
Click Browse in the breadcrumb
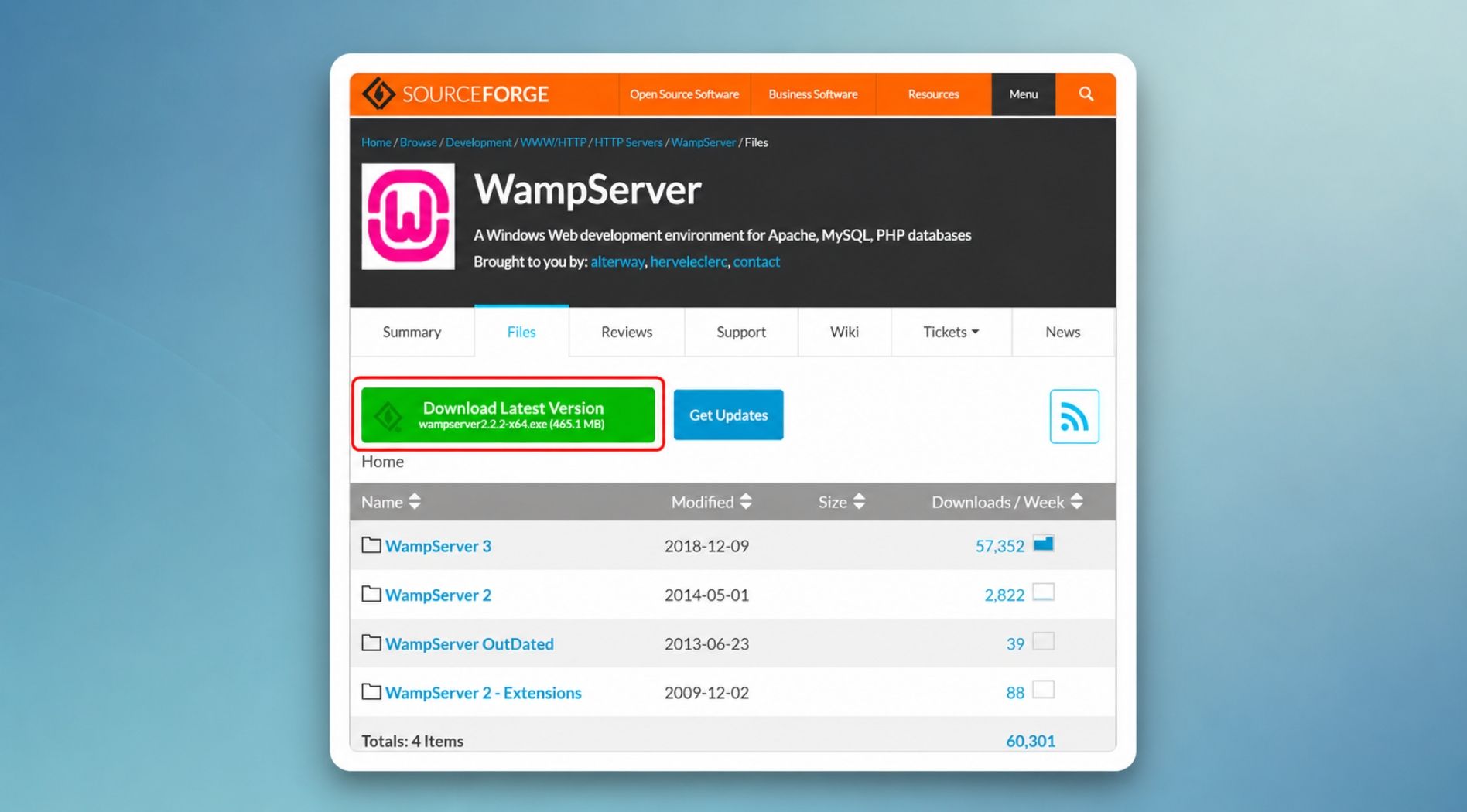coord(419,142)
